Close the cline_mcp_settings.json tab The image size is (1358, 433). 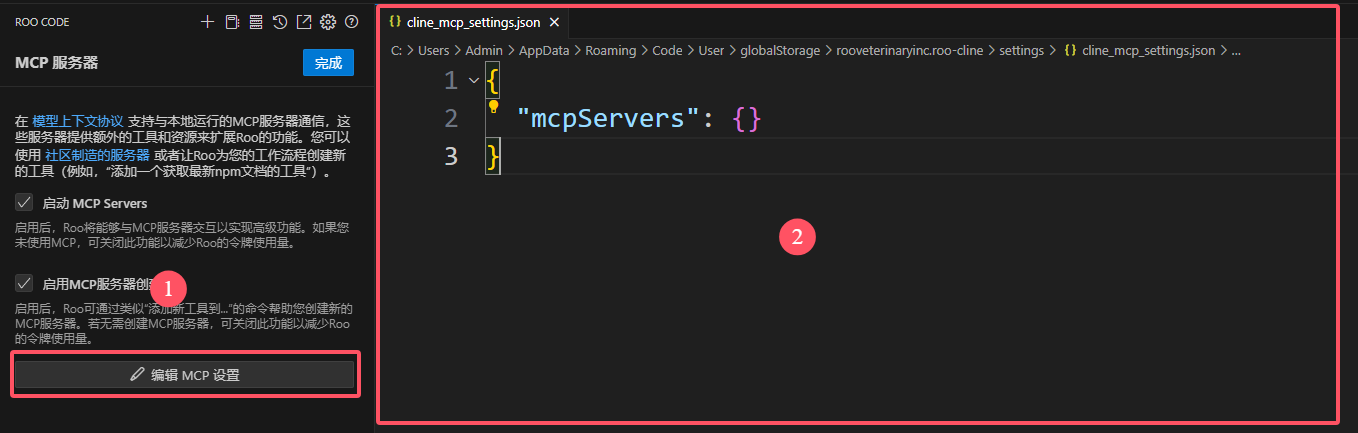pos(554,22)
